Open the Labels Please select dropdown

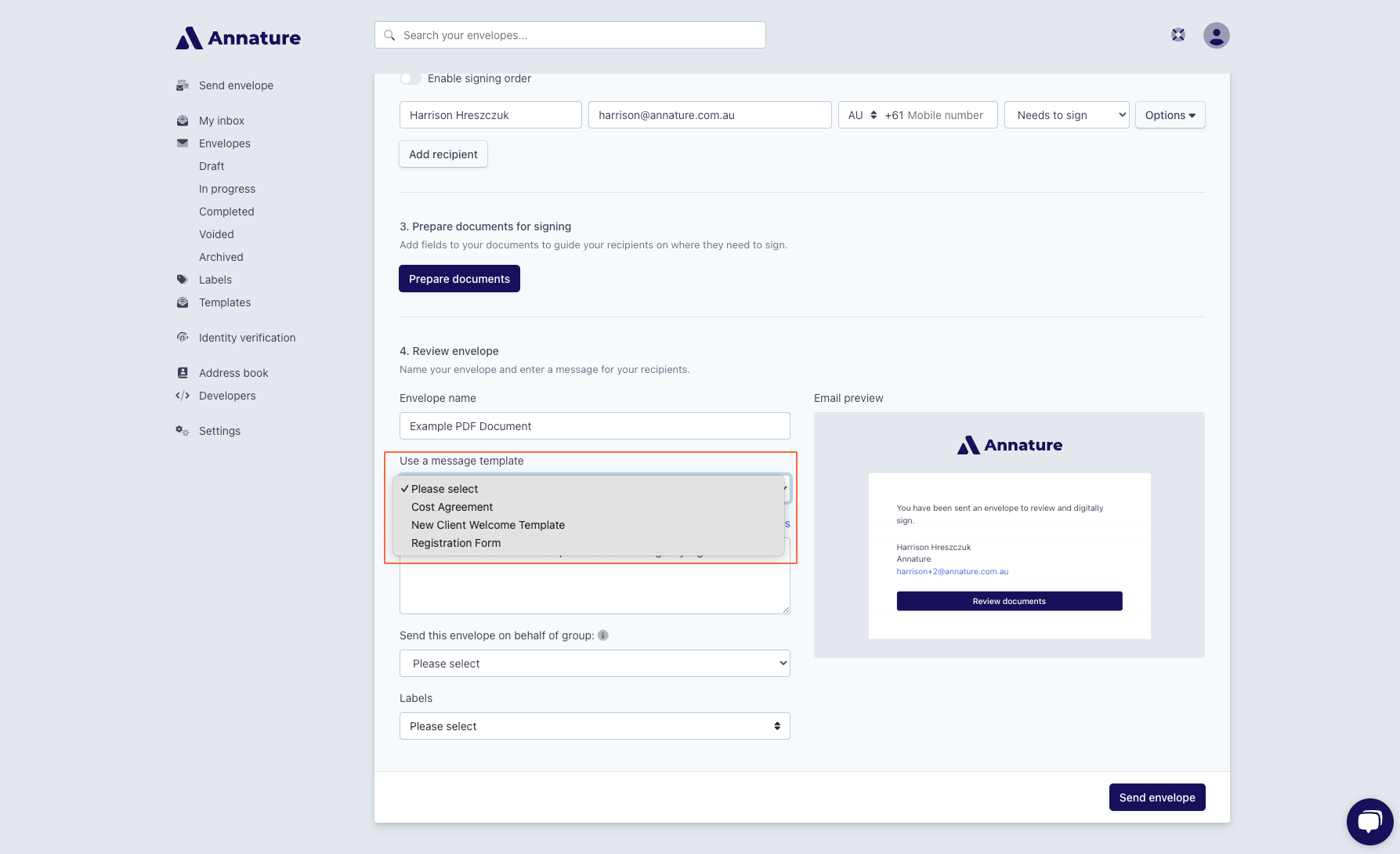point(595,726)
